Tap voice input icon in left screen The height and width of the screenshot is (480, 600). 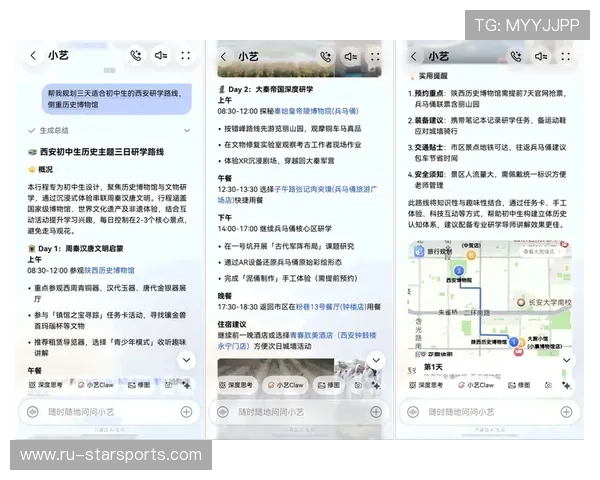[33, 412]
